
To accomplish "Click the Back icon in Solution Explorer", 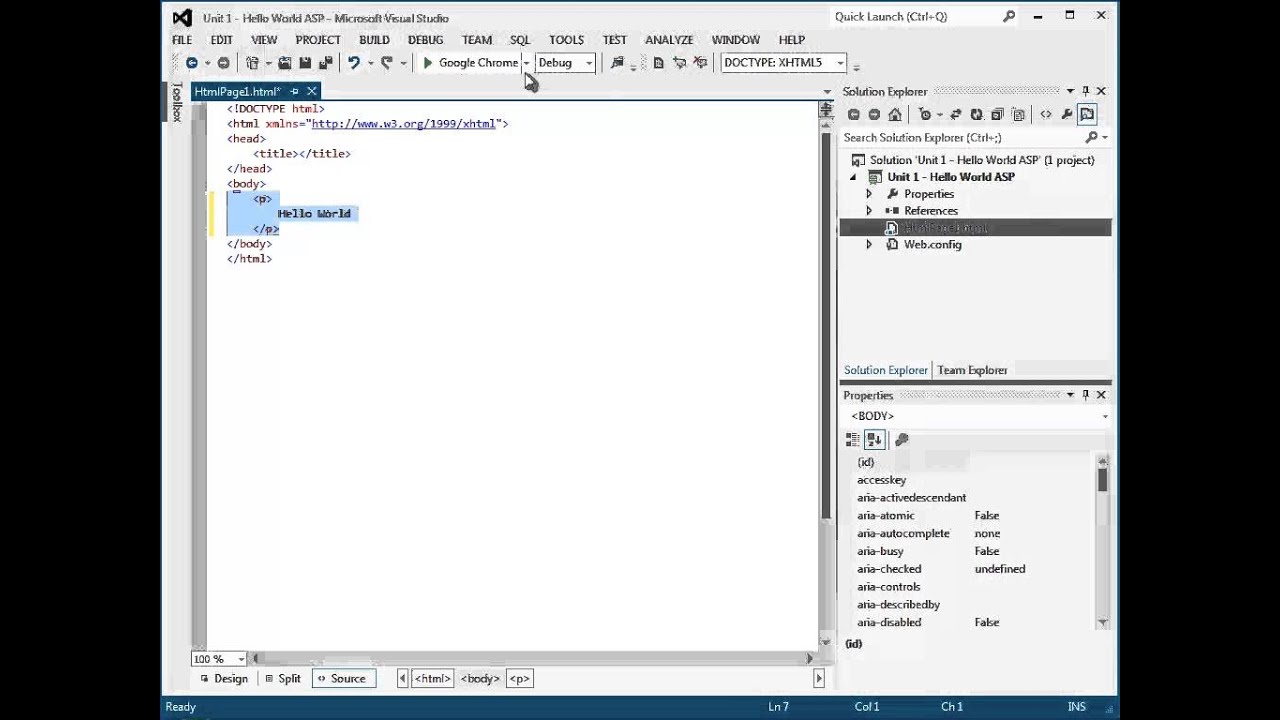I will coord(854,115).
